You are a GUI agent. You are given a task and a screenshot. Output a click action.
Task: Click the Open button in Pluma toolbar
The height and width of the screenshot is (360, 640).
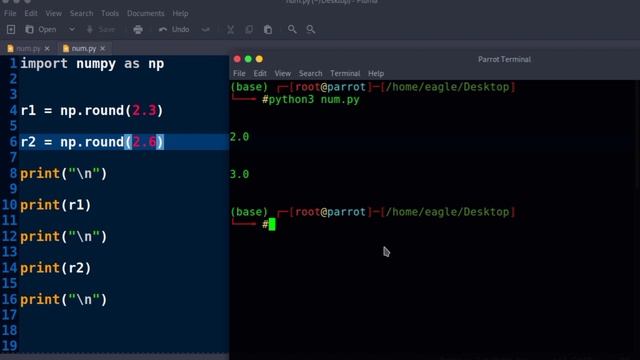pyautogui.click(x=41, y=29)
